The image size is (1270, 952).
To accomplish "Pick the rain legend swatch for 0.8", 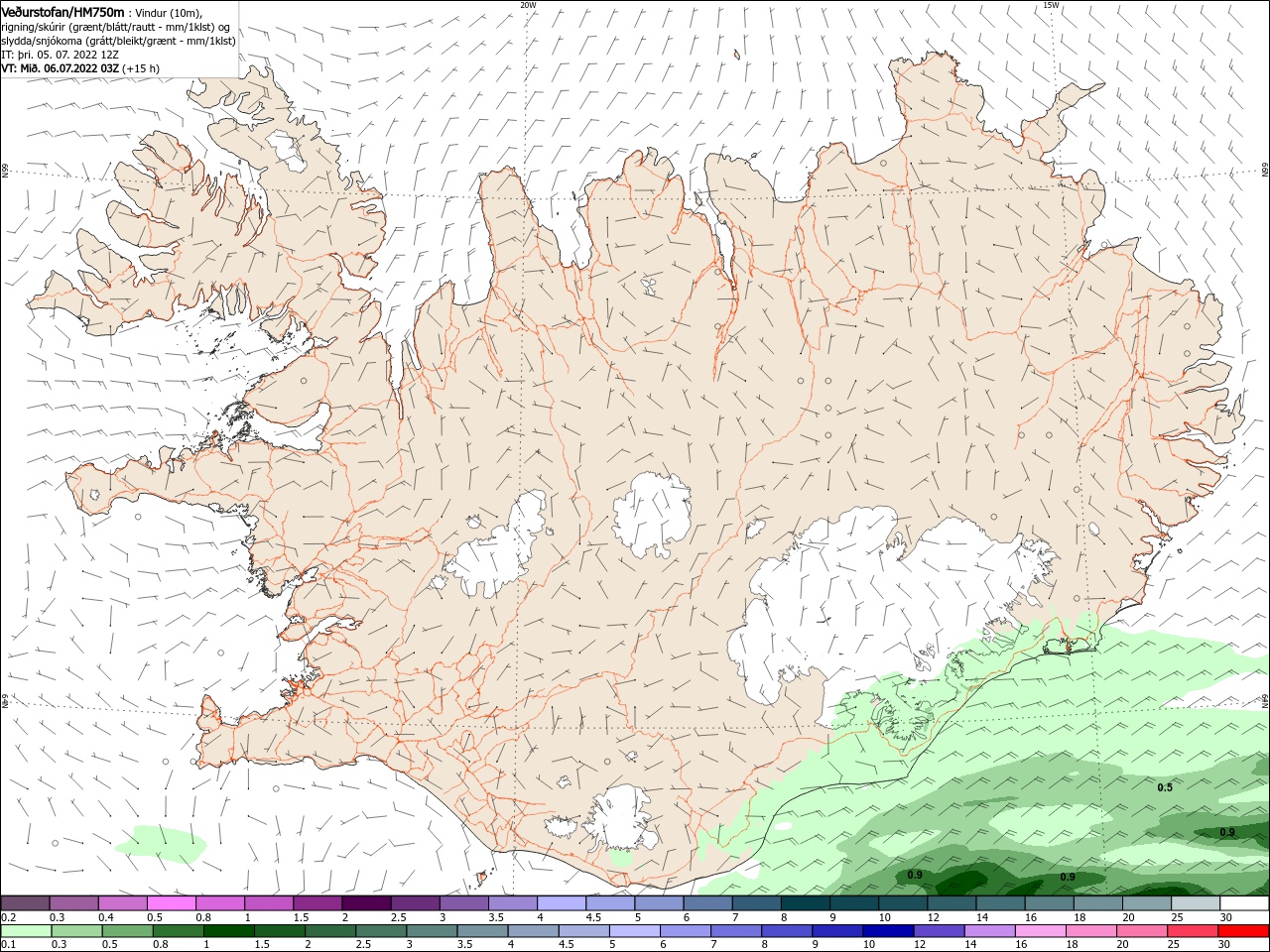I will click(x=178, y=931).
